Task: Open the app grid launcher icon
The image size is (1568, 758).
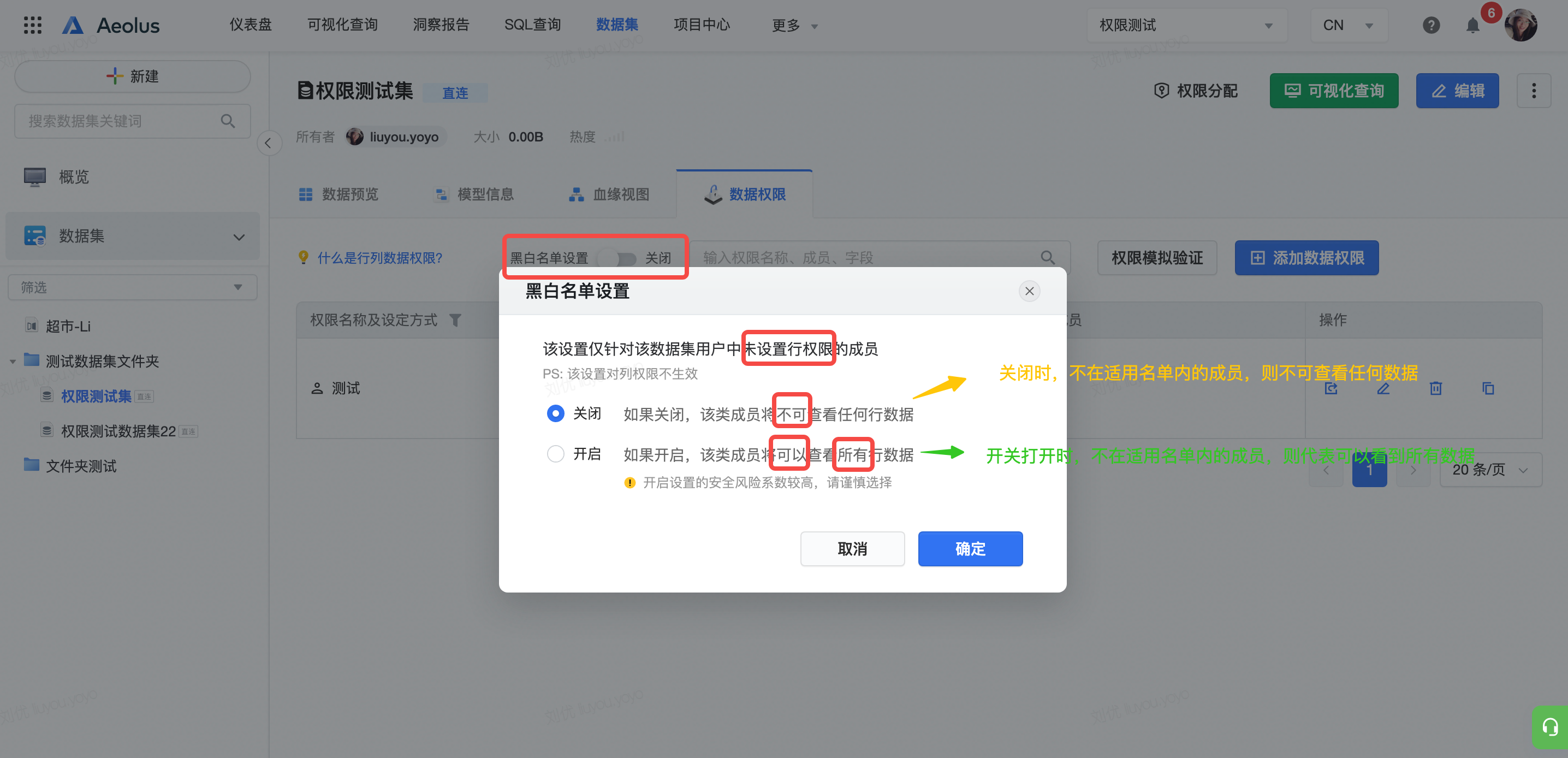Action: [32, 25]
